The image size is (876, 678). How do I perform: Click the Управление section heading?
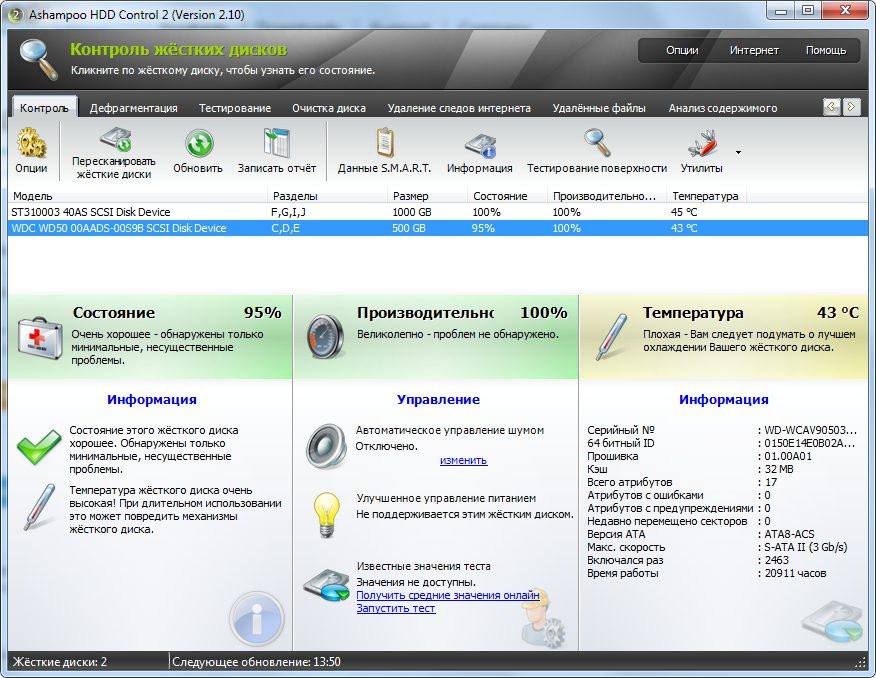tap(438, 399)
